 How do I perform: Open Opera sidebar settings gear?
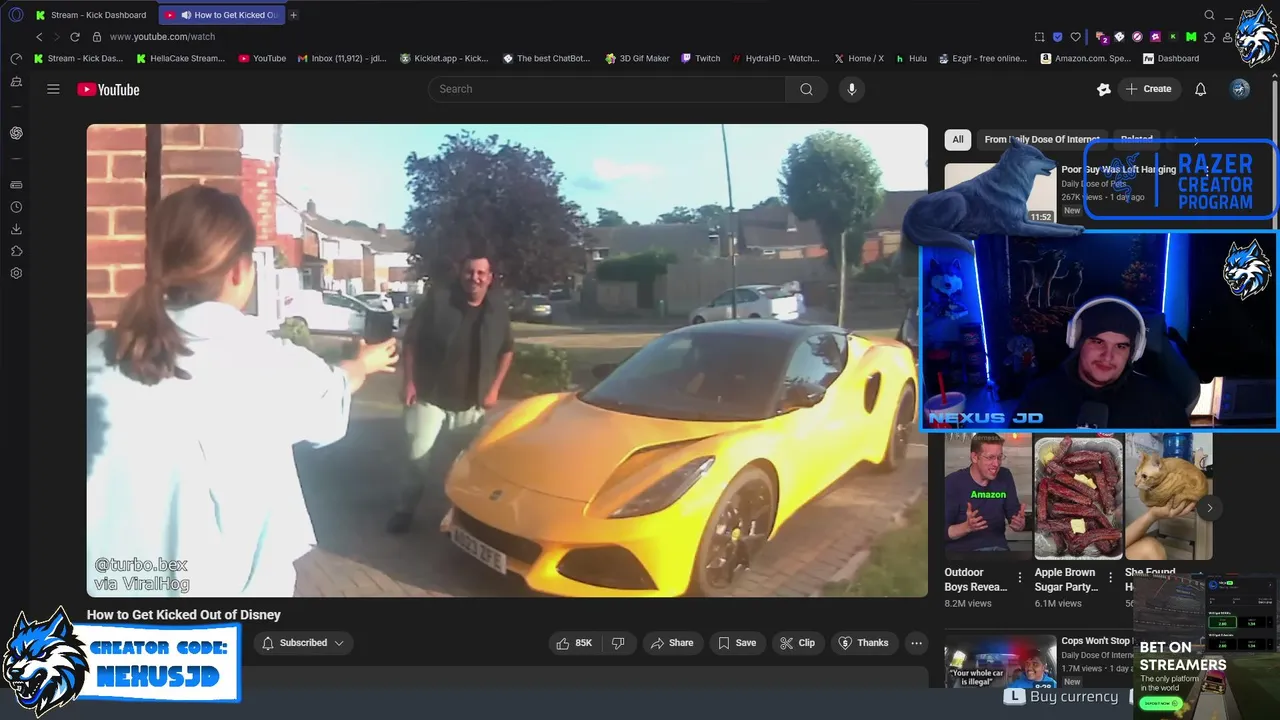[x=16, y=273]
